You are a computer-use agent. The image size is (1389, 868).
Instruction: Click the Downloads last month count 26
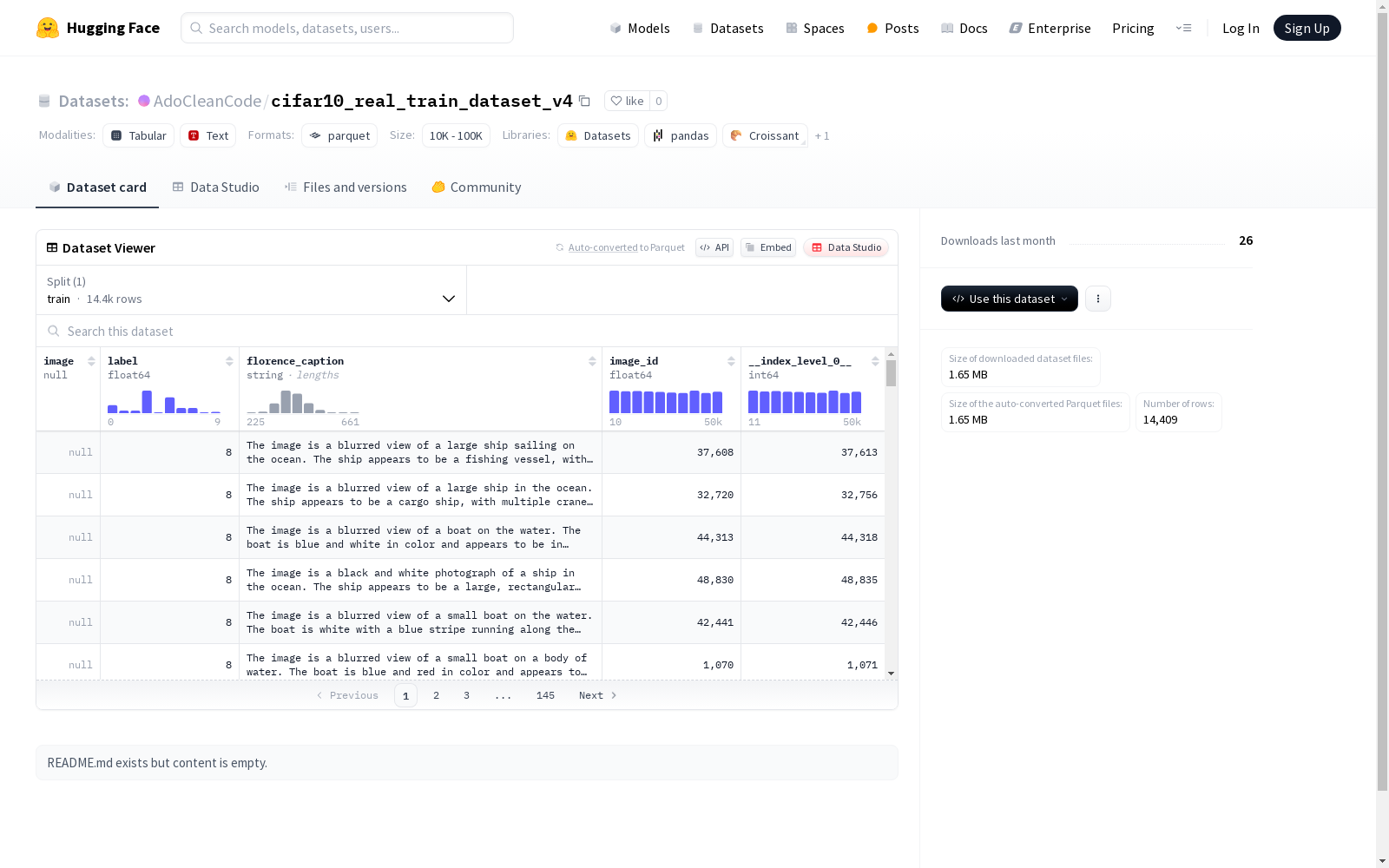pyautogui.click(x=1246, y=240)
